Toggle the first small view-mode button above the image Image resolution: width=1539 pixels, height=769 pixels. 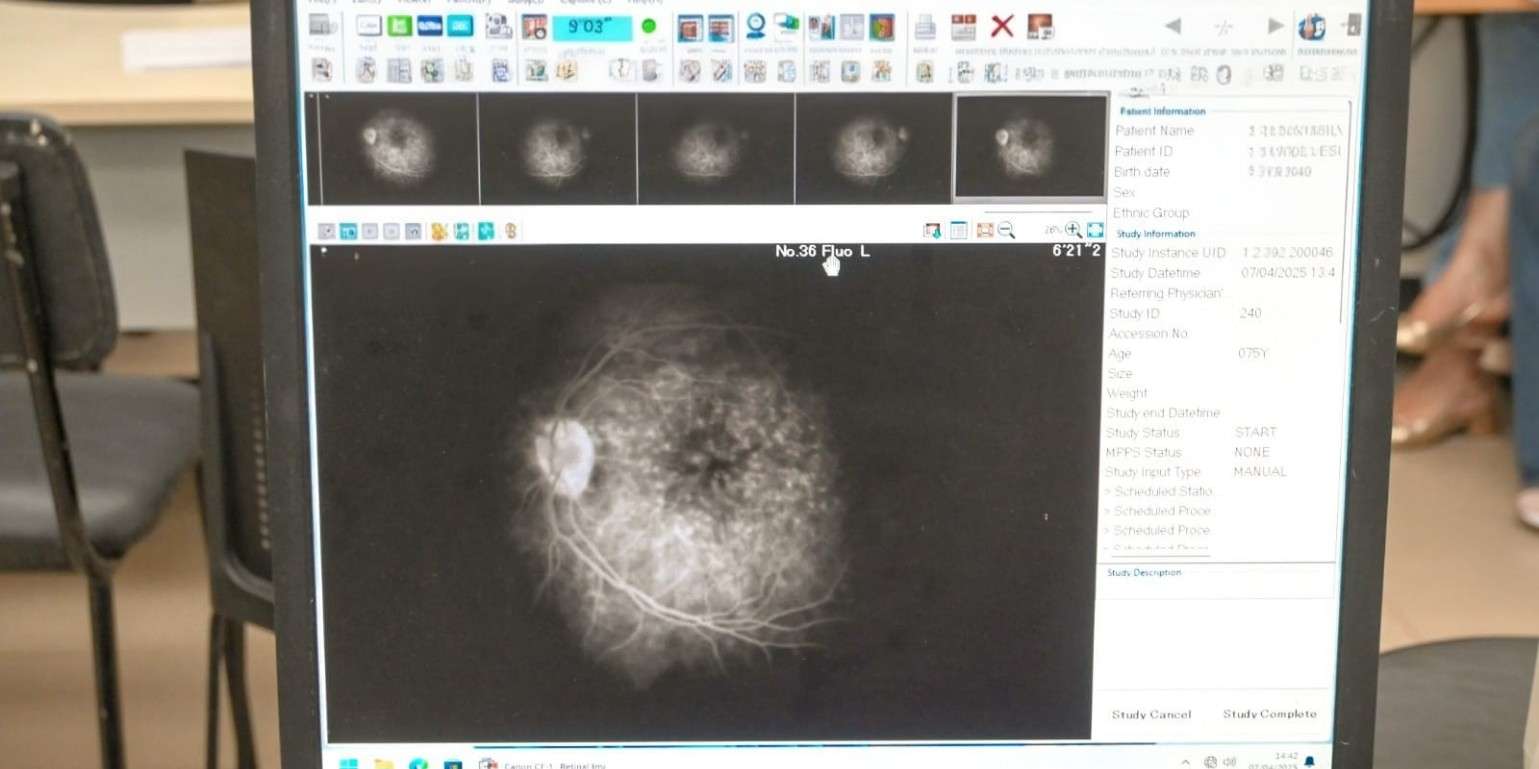[x=326, y=232]
